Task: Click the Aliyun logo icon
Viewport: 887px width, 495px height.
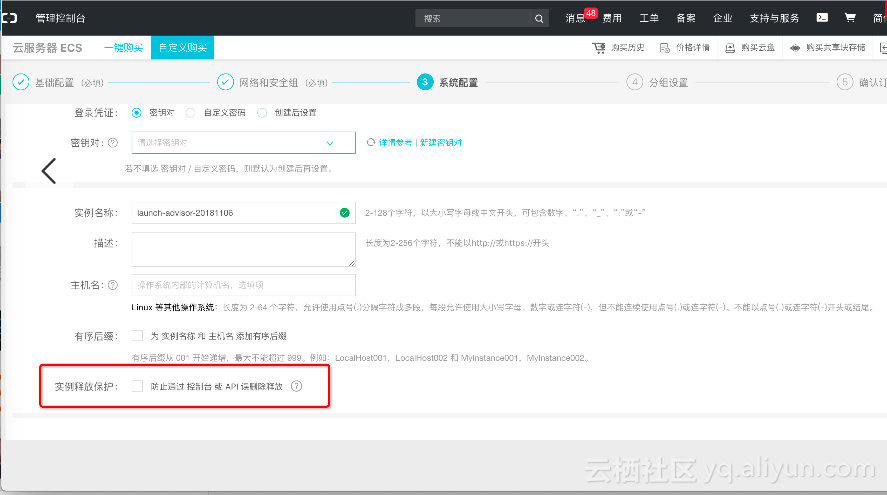Action: [x=10, y=18]
